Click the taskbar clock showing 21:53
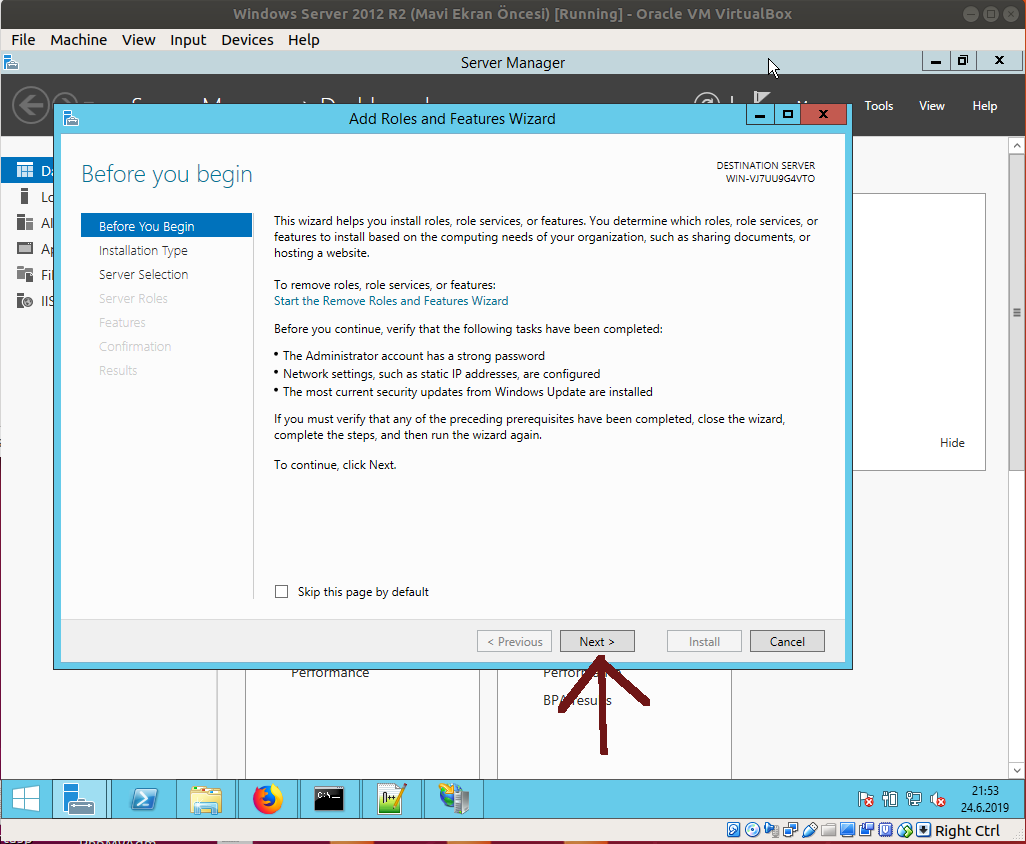 [985, 799]
